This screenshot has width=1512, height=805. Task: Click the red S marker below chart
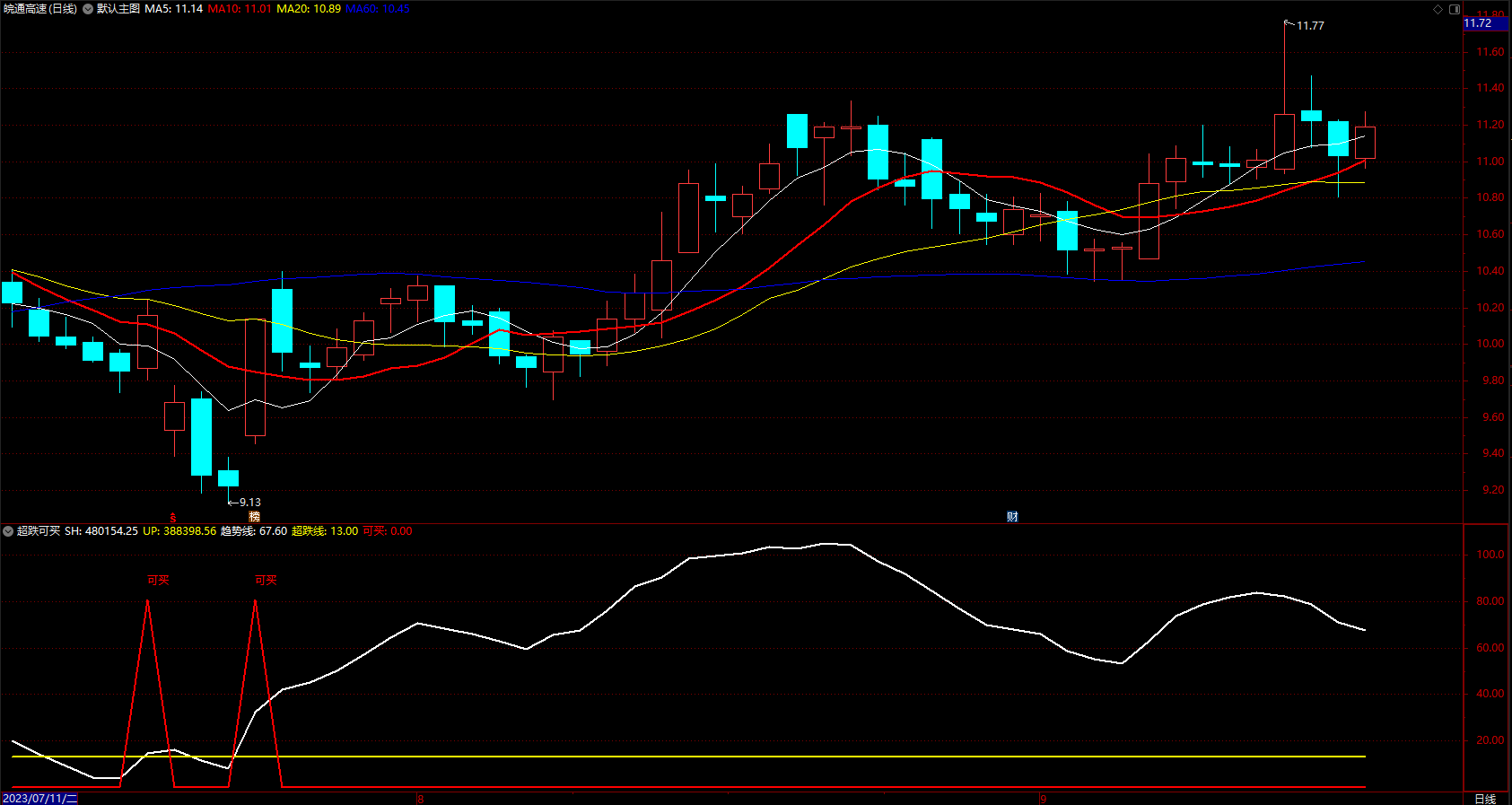tap(173, 518)
